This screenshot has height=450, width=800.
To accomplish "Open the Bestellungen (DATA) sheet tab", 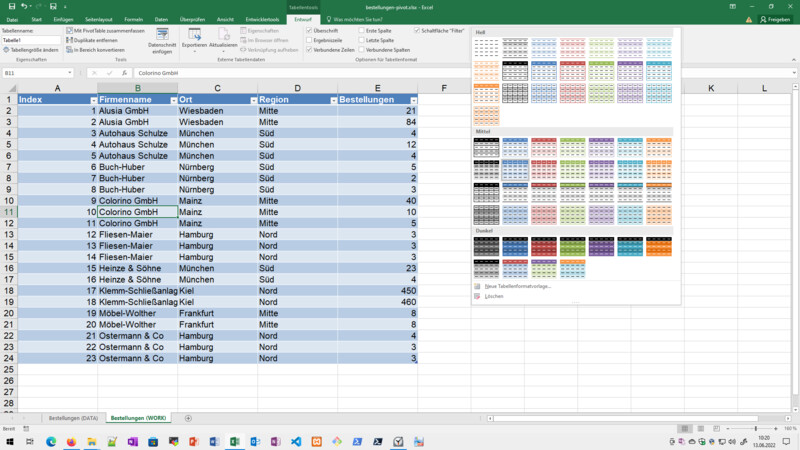I will click(x=73, y=418).
